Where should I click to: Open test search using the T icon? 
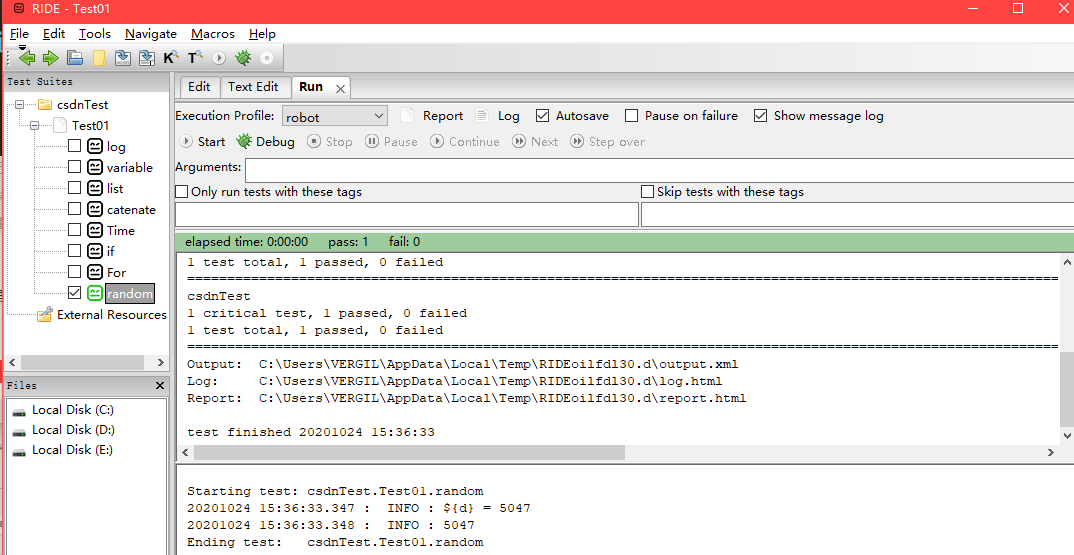pos(195,58)
